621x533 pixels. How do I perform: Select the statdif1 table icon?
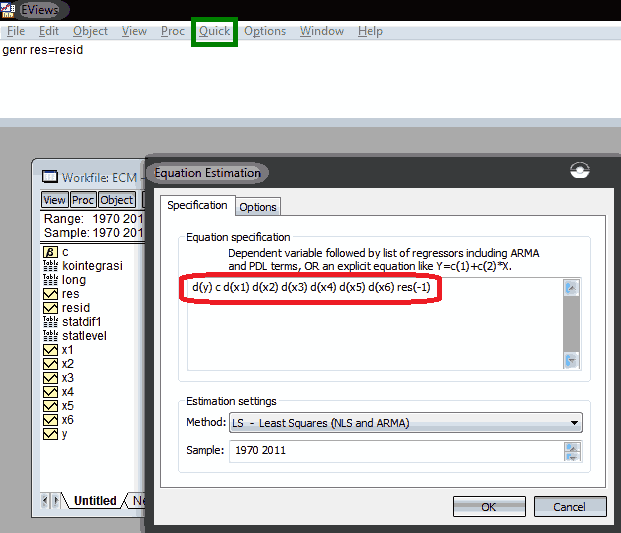coord(50,322)
